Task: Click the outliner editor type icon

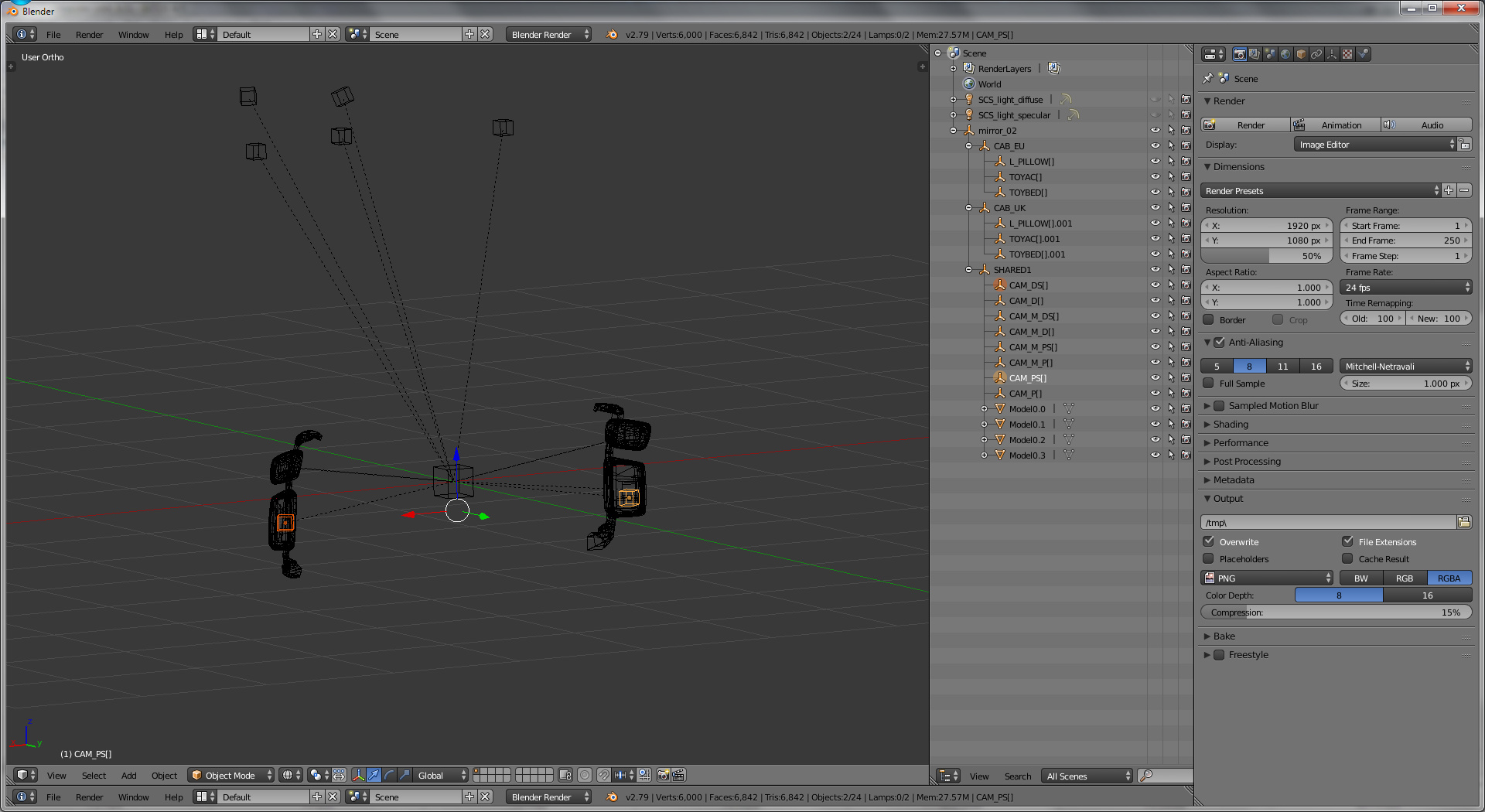Action: click(x=948, y=776)
